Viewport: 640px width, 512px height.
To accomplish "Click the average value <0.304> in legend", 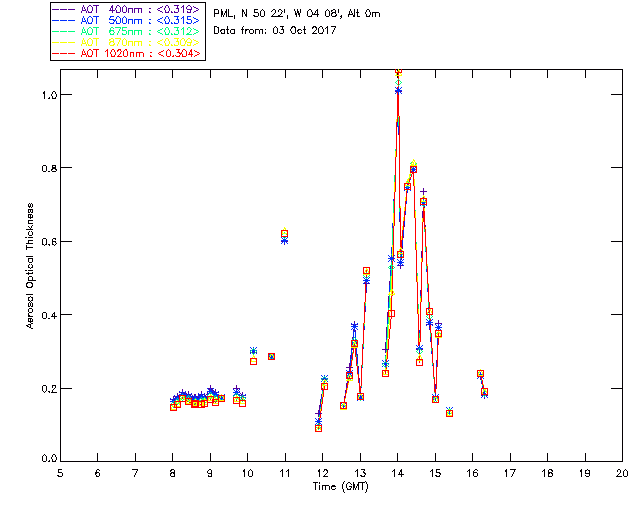I will point(178,53).
